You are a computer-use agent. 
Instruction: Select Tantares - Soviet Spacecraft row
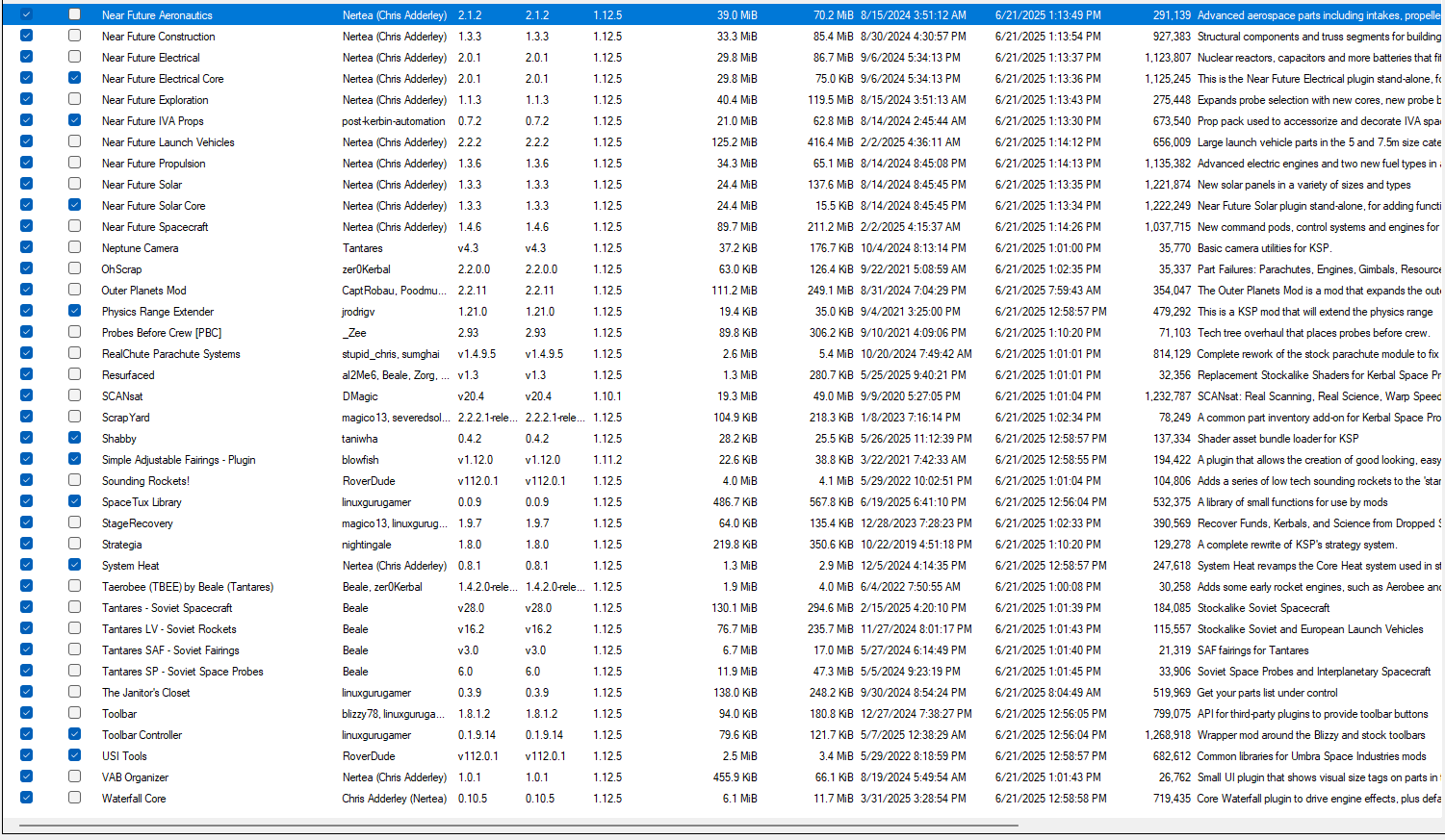coord(722,608)
